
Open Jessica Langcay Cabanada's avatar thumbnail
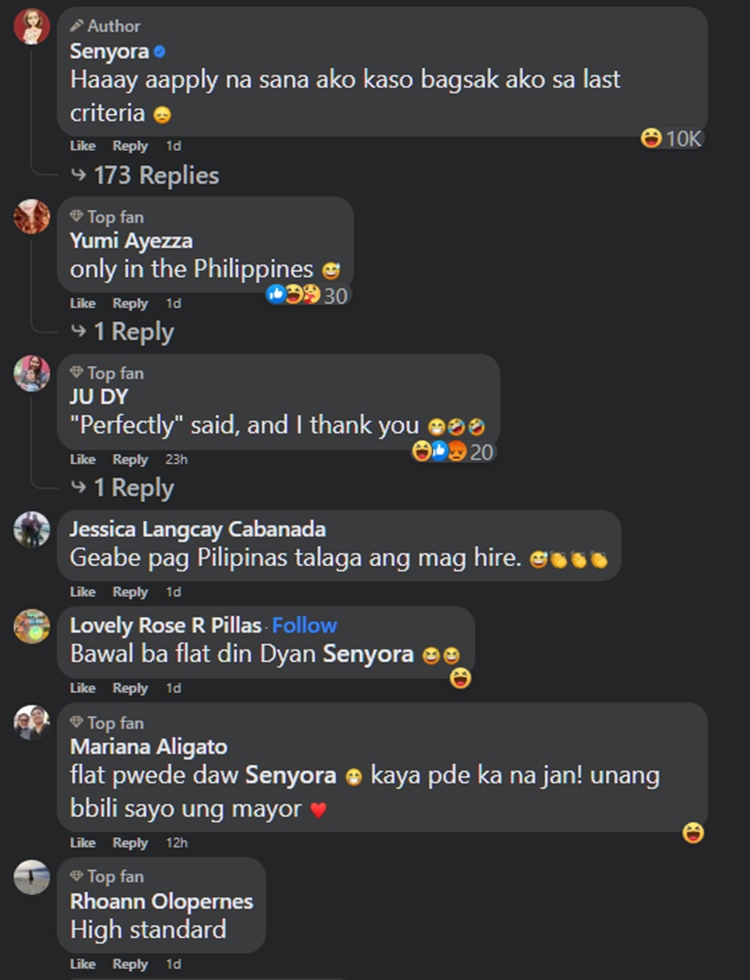32,529
